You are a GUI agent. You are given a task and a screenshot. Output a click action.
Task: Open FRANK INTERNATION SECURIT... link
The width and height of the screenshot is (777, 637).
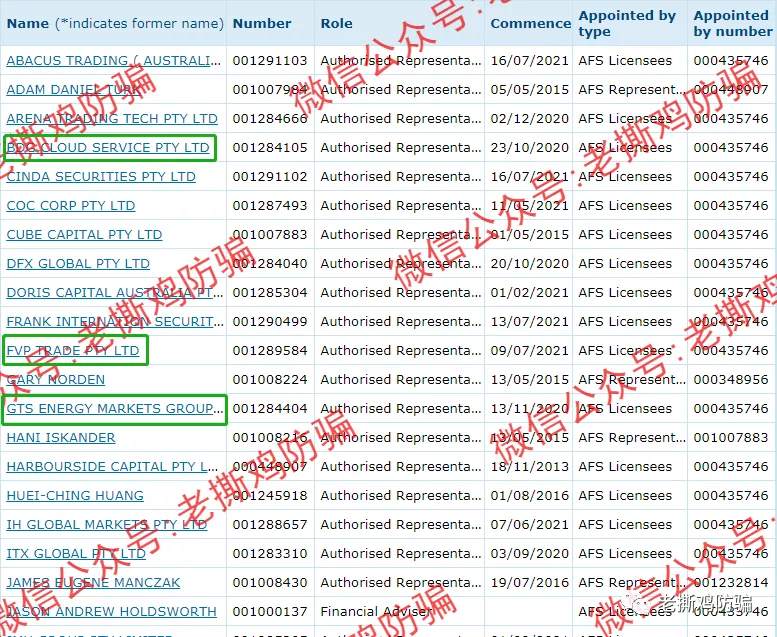coord(115,322)
